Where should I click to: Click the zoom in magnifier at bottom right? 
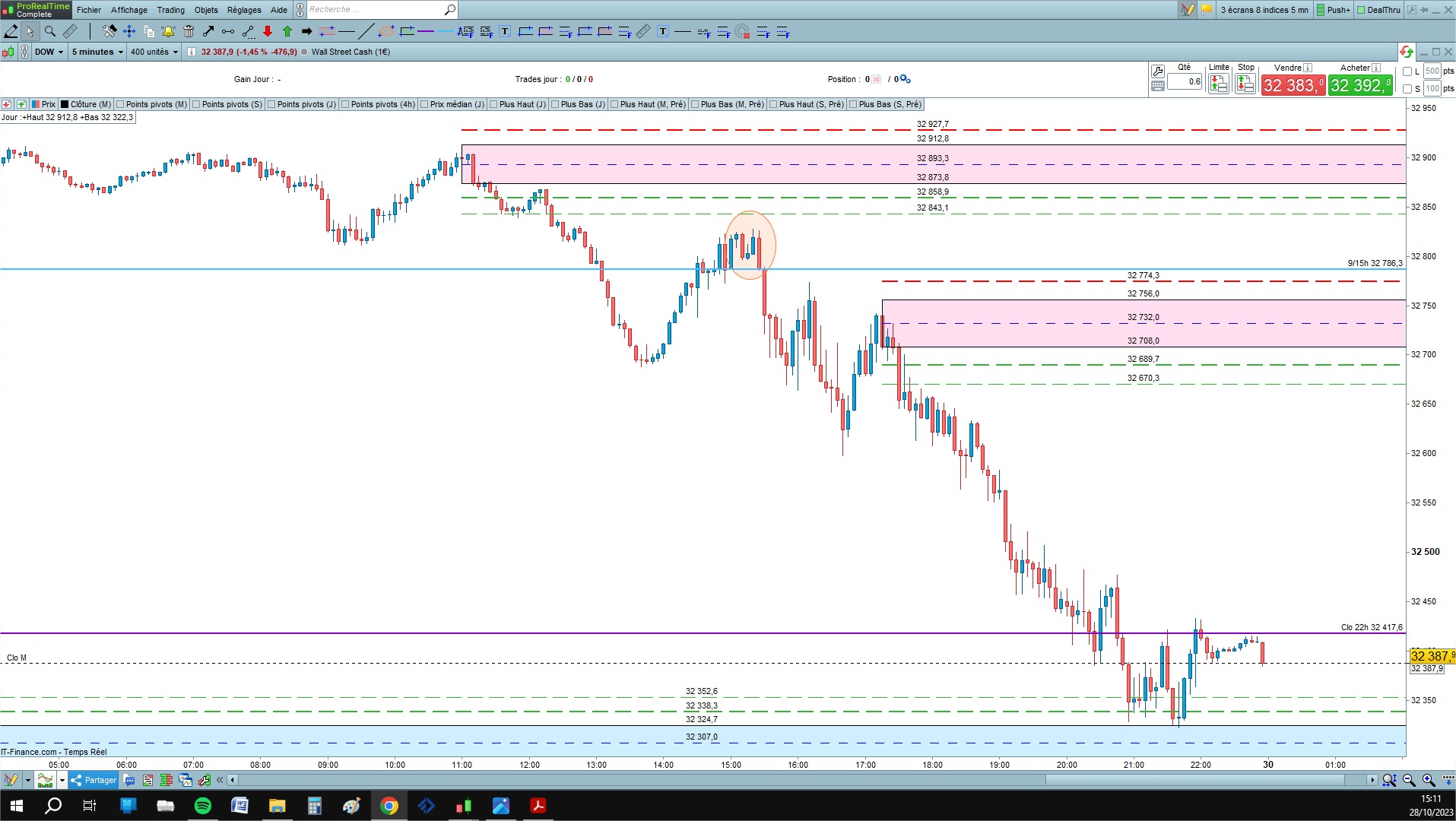point(1429,780)
